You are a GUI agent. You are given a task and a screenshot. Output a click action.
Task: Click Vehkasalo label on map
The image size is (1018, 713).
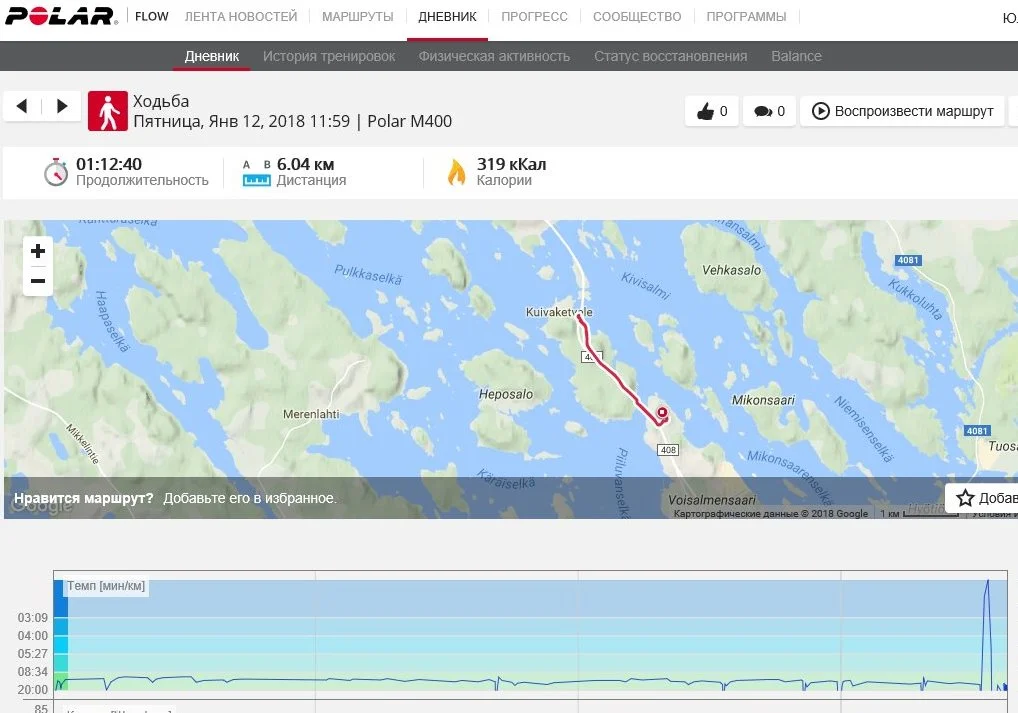click(x=731, y=270)
